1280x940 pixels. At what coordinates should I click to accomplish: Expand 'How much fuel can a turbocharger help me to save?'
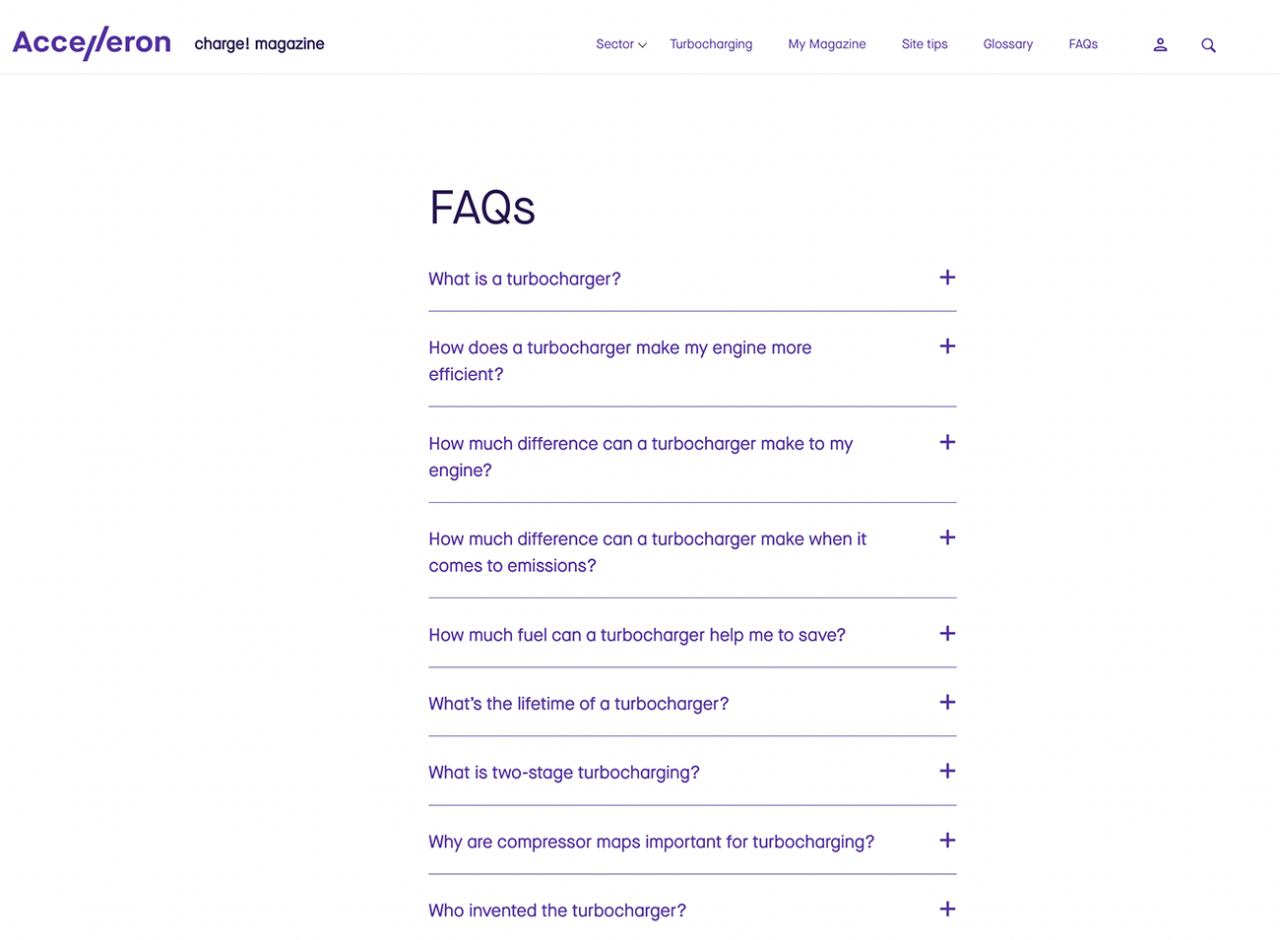637,635
